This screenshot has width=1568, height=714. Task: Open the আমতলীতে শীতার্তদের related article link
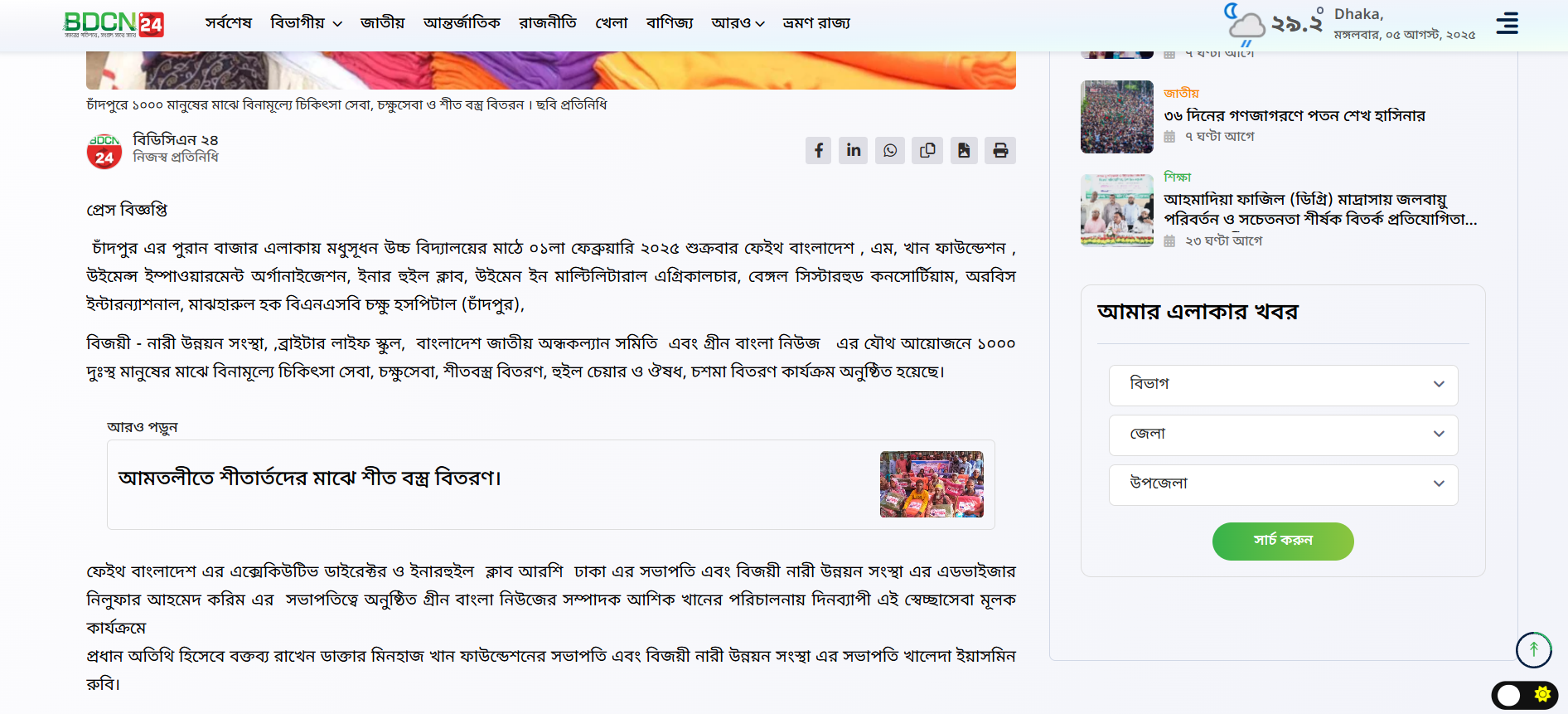pyautogui.click(x=310, y=478)
